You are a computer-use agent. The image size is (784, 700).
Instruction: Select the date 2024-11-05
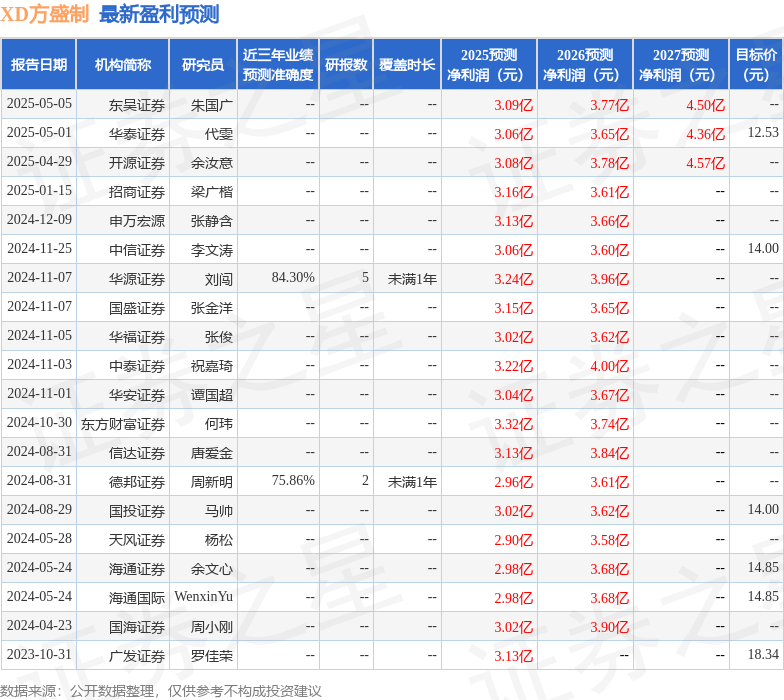(x=40, y=336)
